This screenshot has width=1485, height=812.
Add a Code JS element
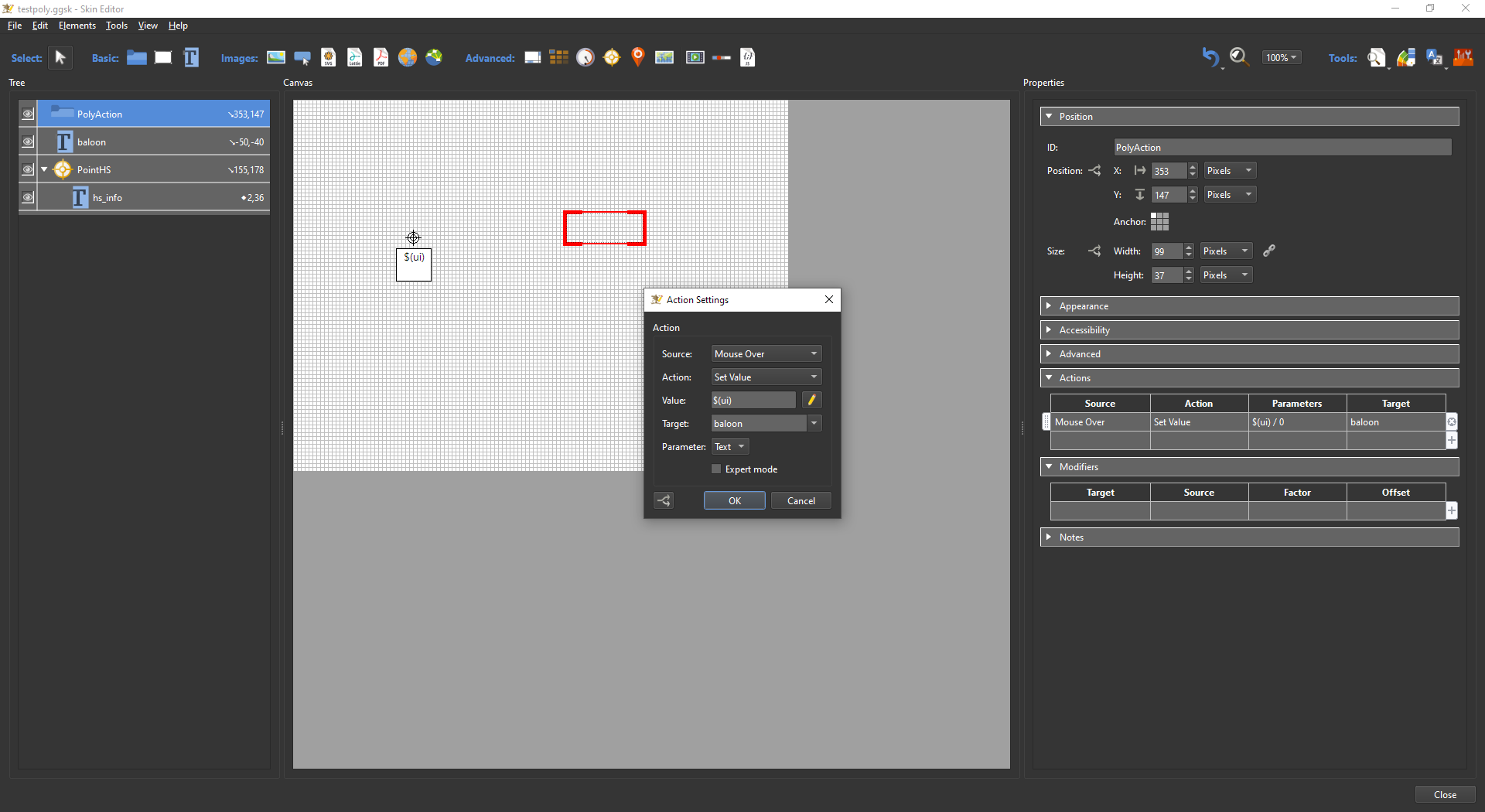(x=748, y=57)
